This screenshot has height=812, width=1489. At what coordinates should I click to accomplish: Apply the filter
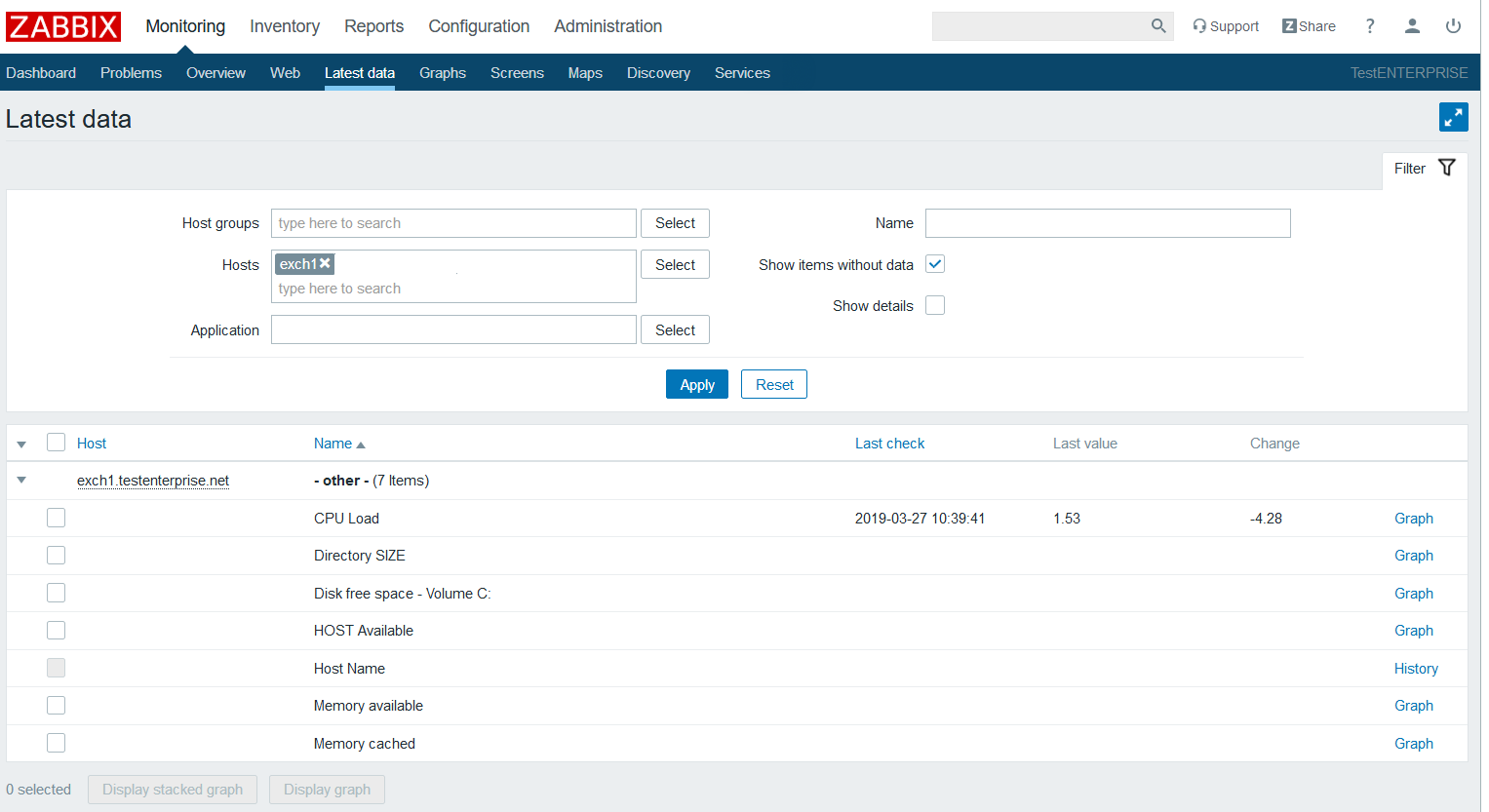(697, 384)
